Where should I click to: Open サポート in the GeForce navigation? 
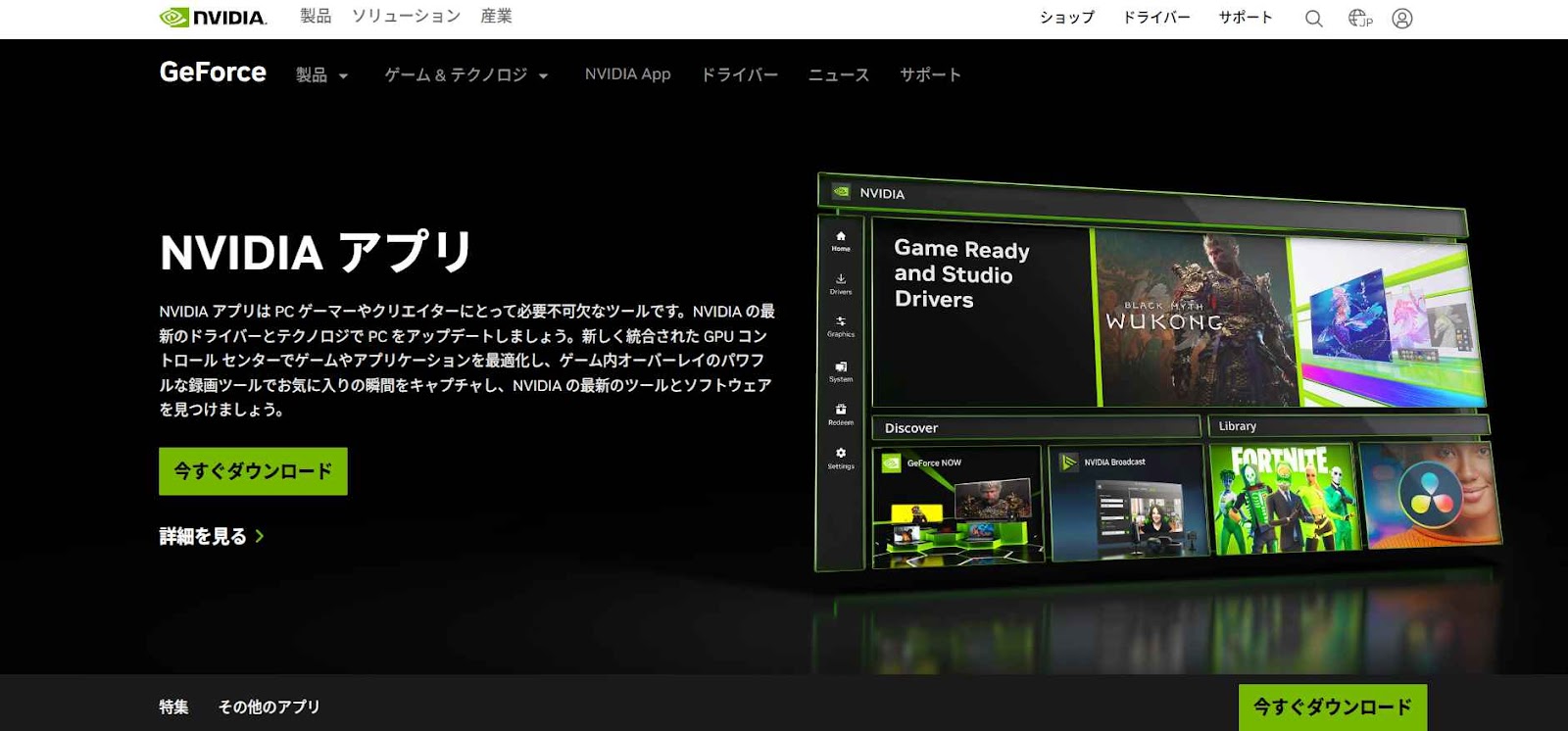click(930, 74)
